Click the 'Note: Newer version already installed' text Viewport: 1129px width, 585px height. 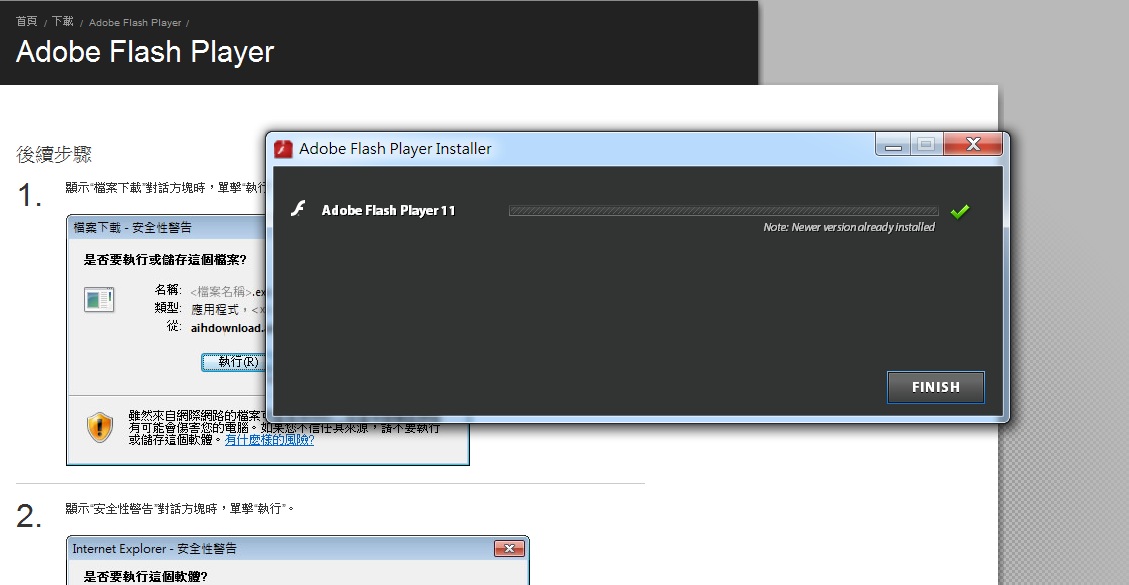click(849, 228)
